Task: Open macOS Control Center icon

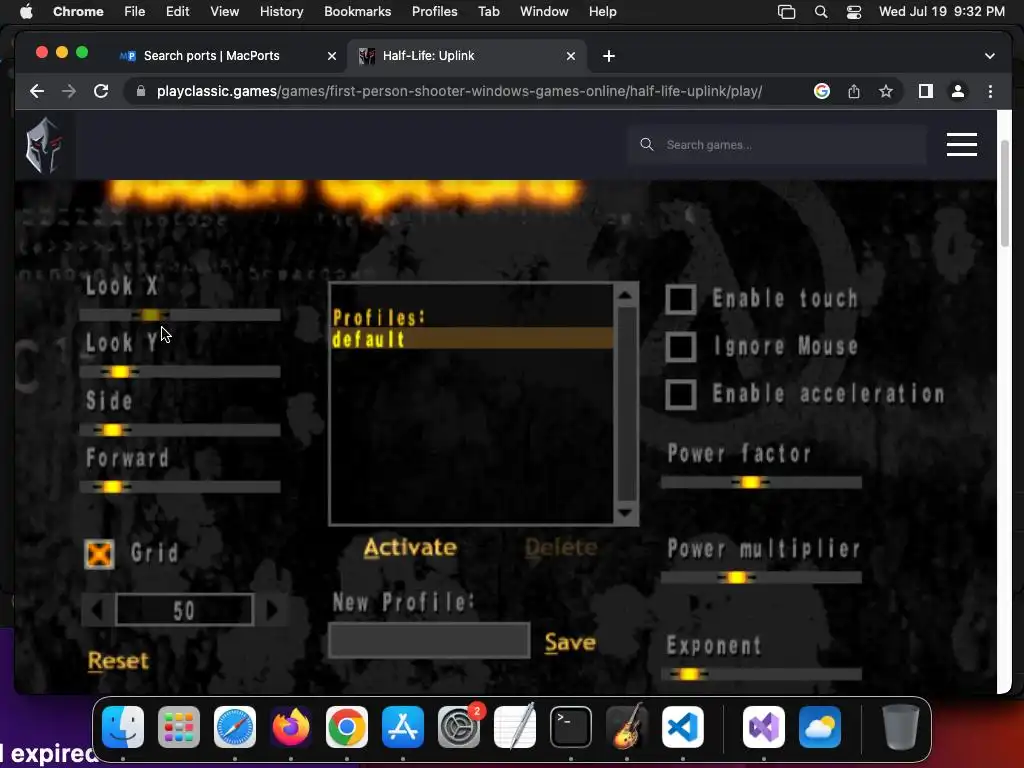Action: pos(854,12)
